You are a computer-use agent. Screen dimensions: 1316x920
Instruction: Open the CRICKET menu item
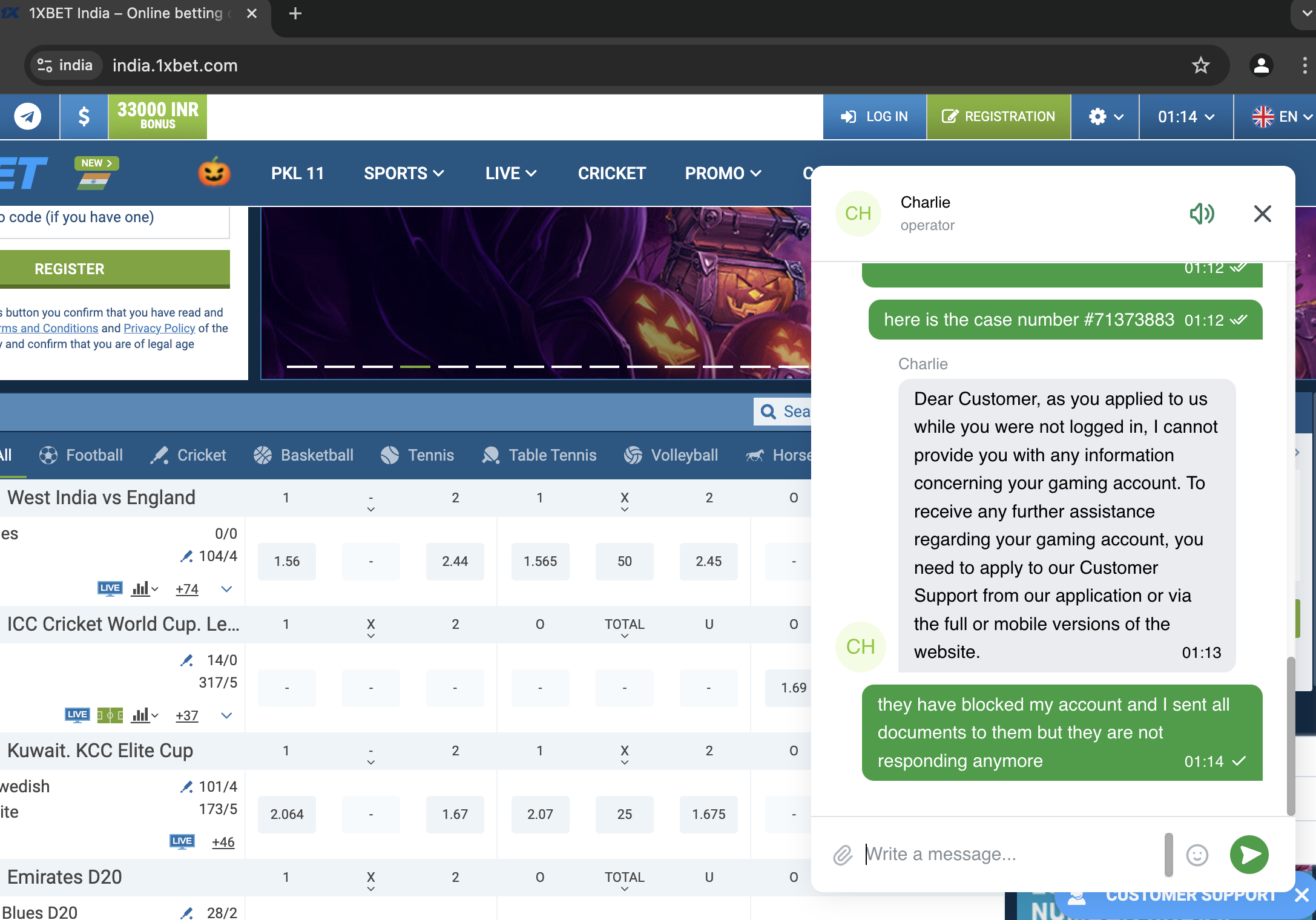[x=611, y=173]
